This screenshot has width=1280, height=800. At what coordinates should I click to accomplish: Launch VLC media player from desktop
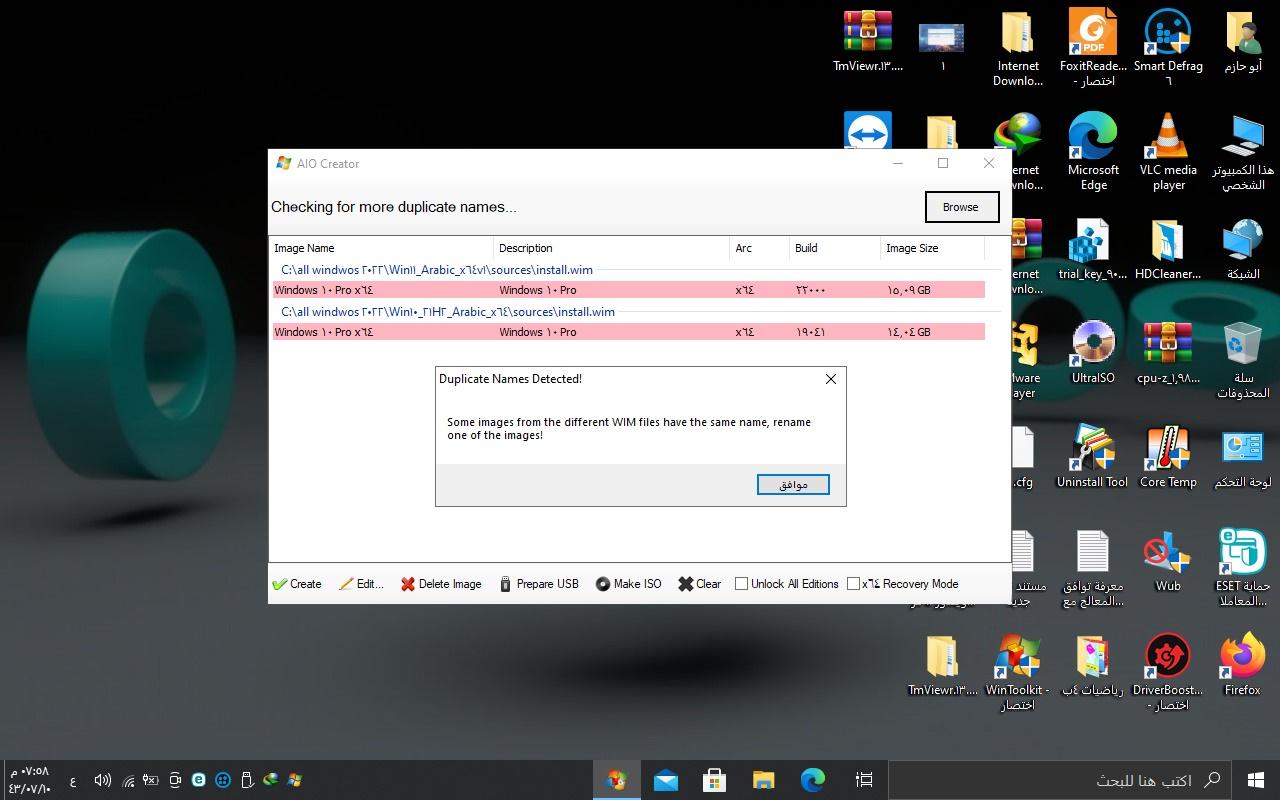(1168, 151)
